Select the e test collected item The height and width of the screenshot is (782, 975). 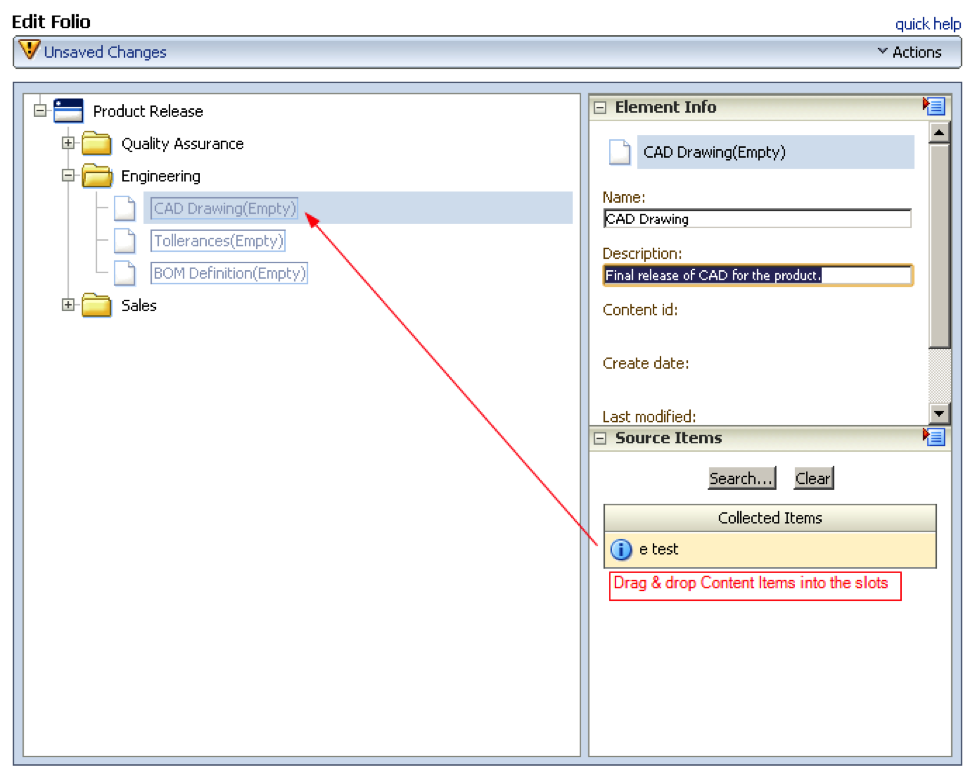[x=770, y=550]
